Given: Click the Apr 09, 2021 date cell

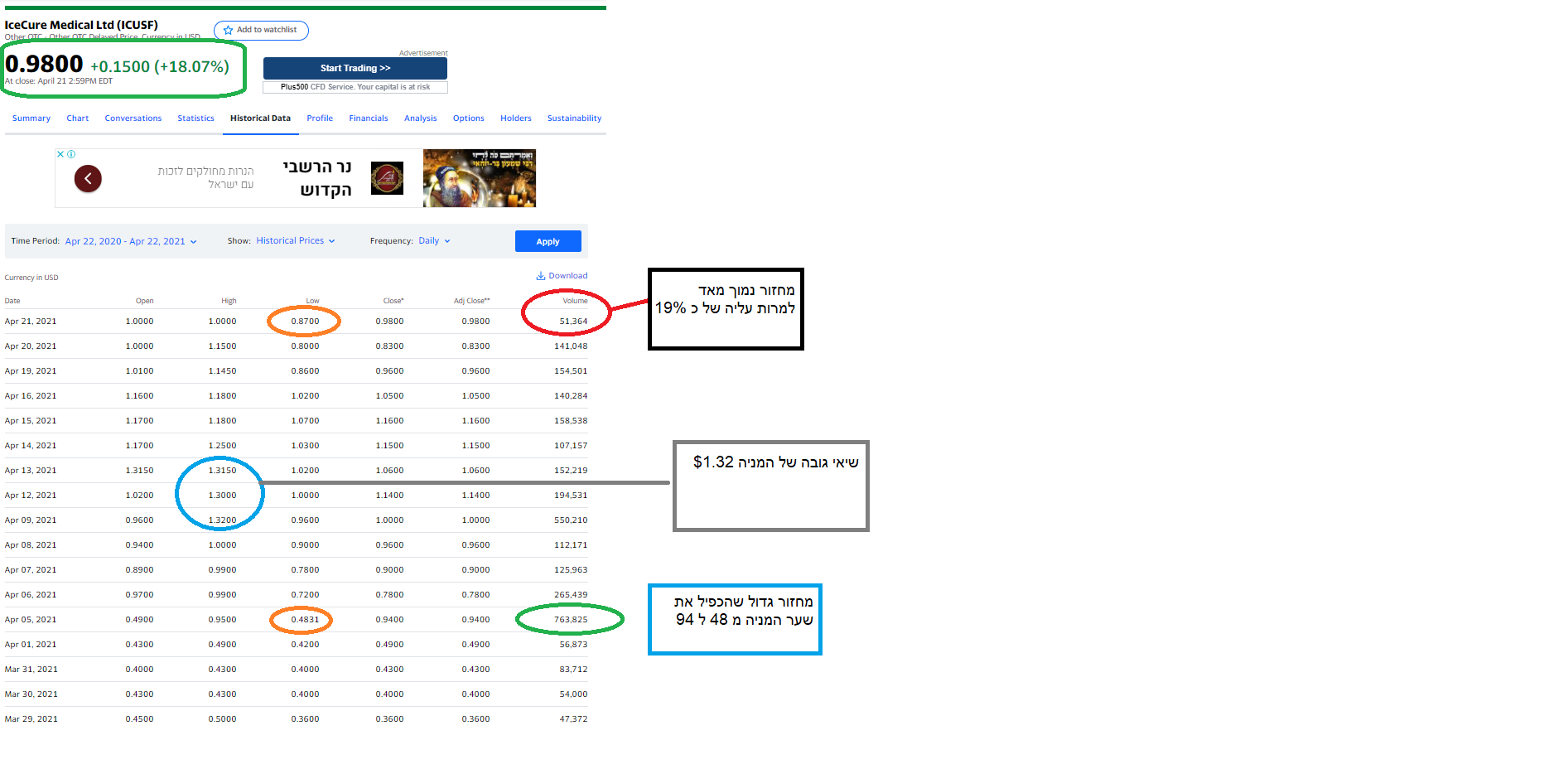Looking at the screenshot, I should coord(31,520).
